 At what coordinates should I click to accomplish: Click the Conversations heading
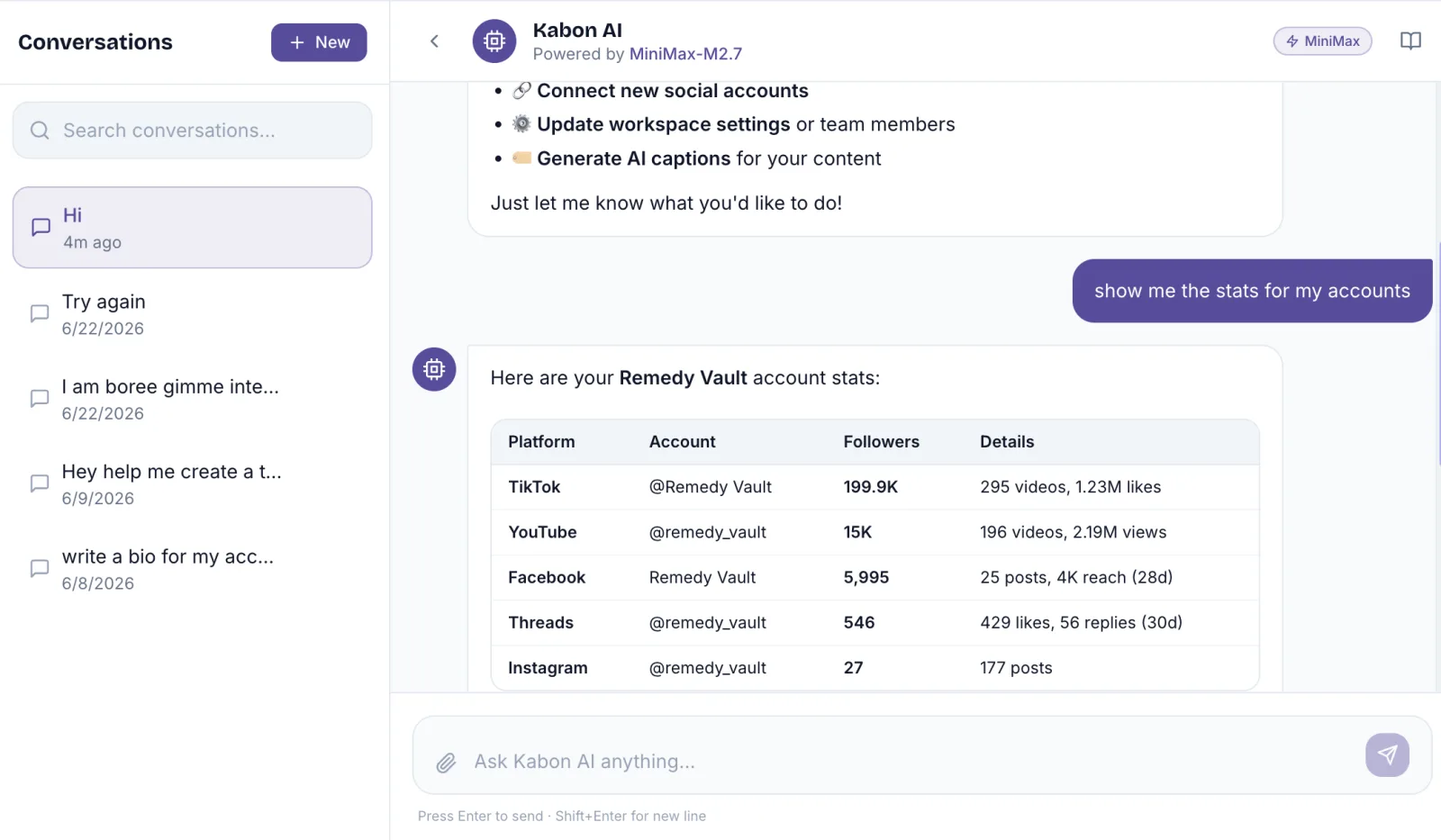95,42
